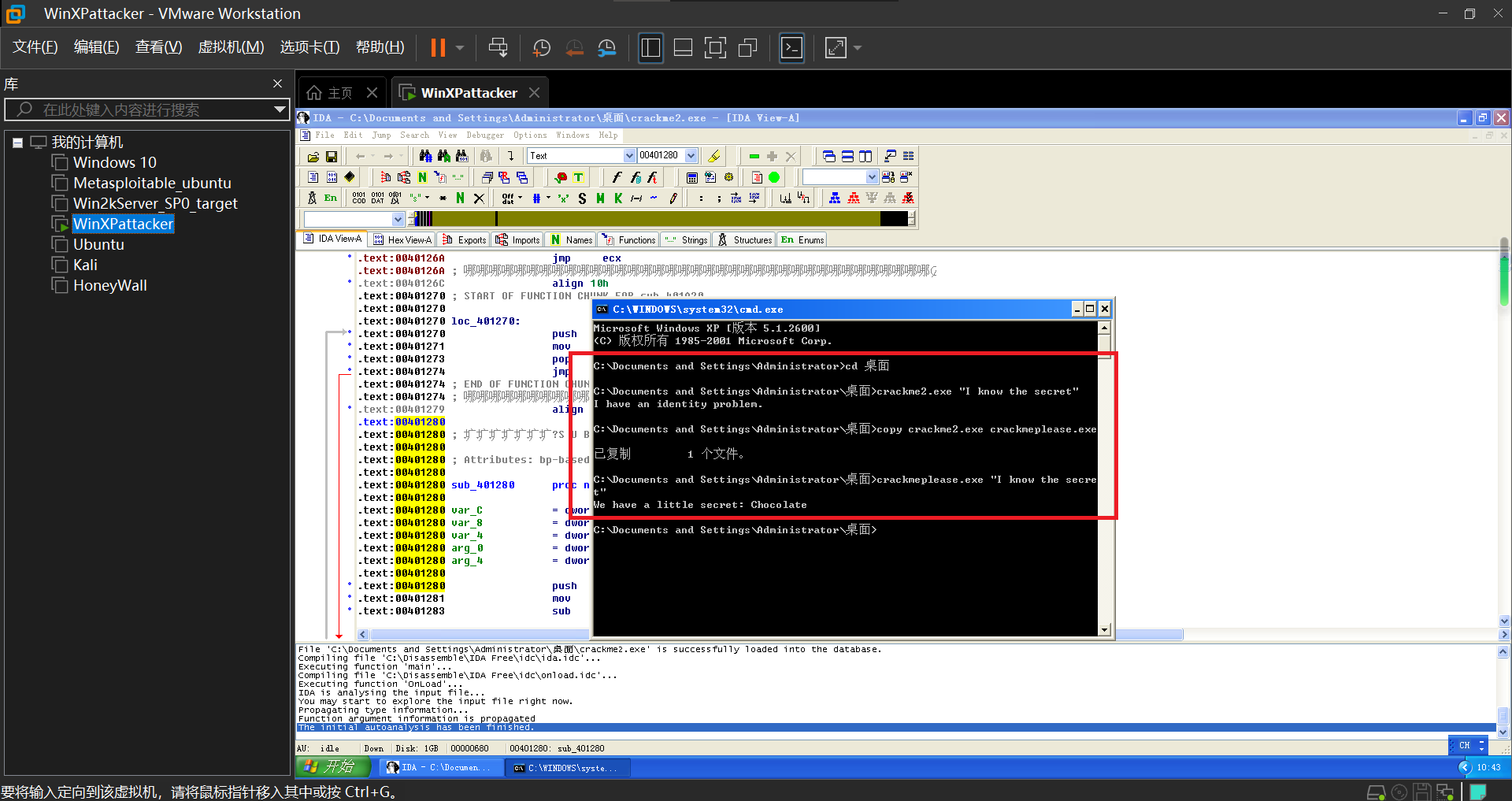Click the bold S operand icon
This screenshot has width=1512, height=801.
pos(582,198)
